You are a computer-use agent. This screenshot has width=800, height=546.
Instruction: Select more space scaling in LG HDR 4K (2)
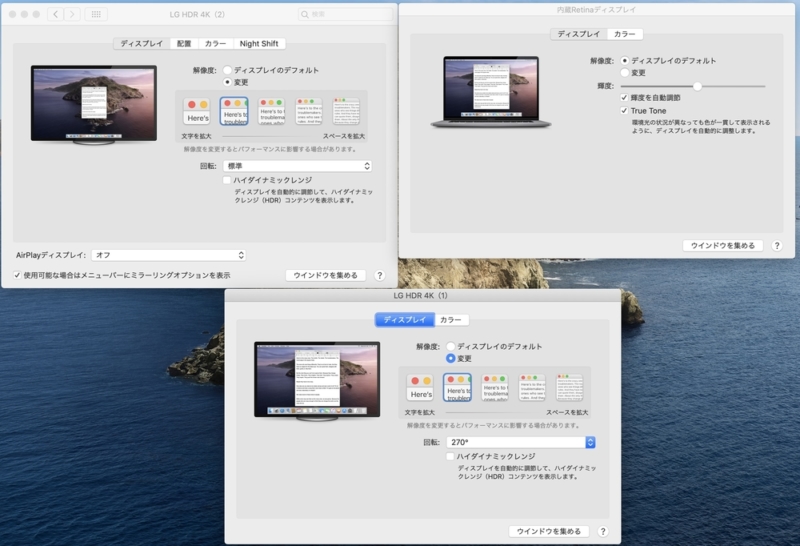[346, 111]
